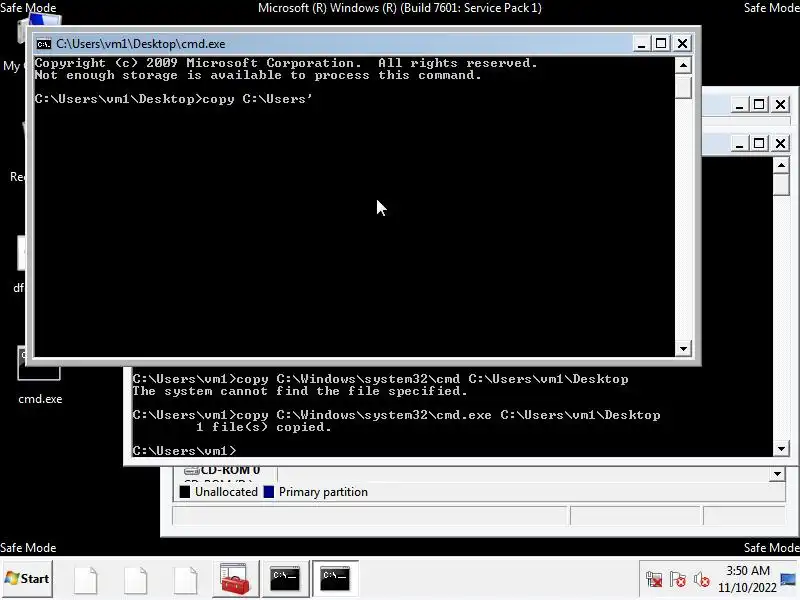Minimize the rearmost window behind cmd
The image size is (800, 600).
pyautogui.click(x=739, y=105)
